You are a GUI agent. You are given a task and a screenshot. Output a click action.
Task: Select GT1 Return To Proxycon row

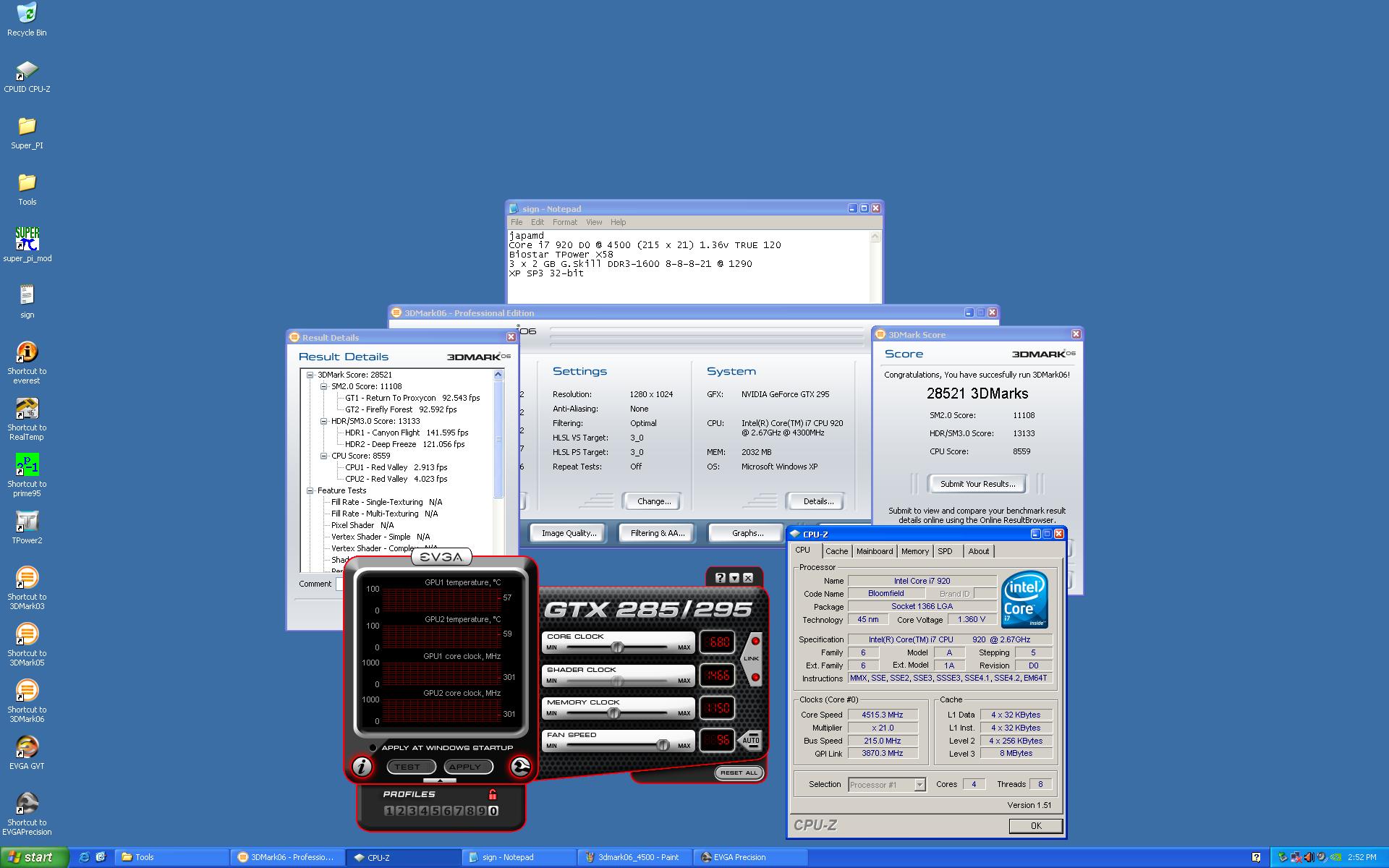pyautogui.click(x=412, y=398)
